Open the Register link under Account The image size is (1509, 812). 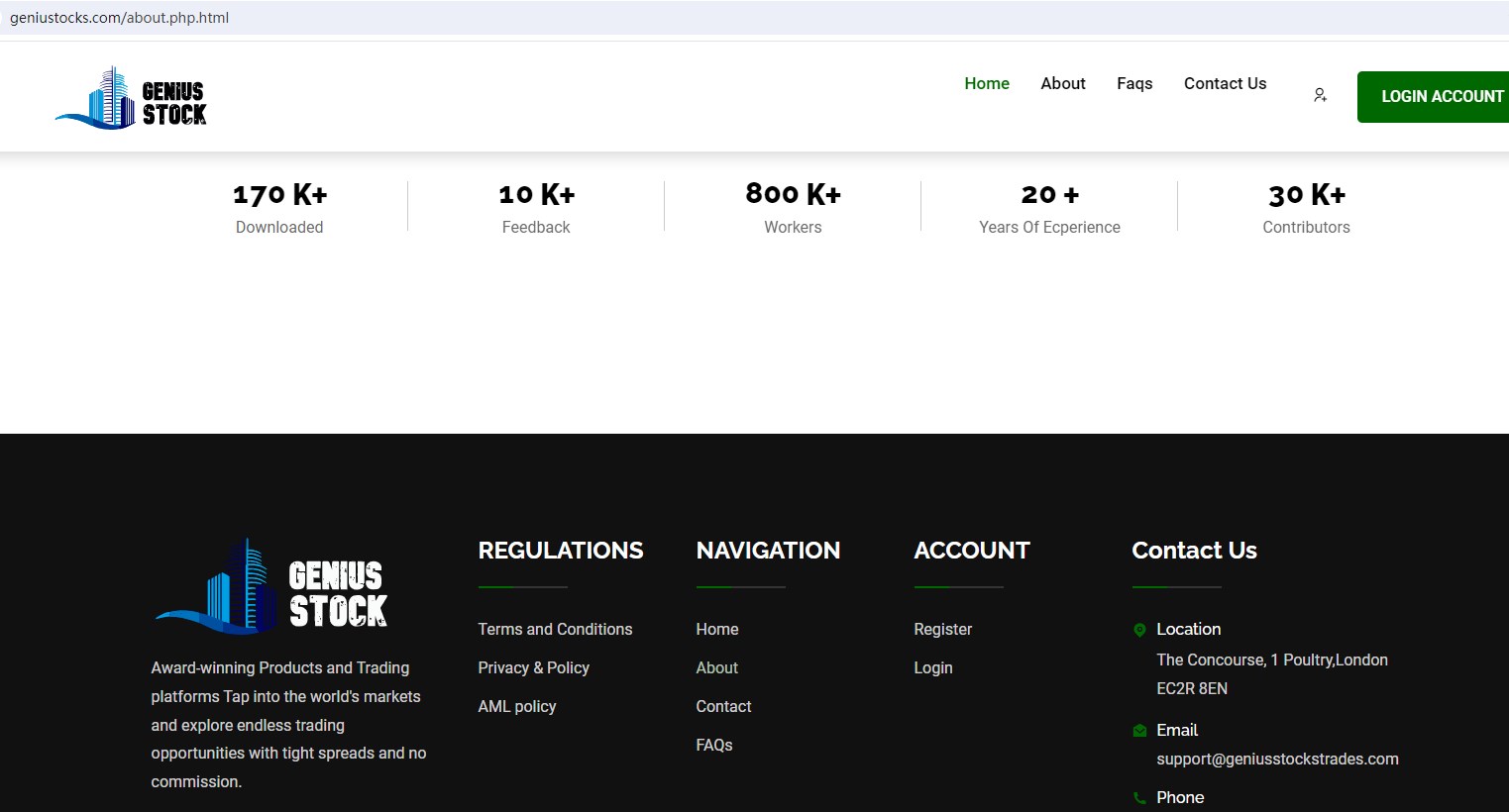(942, 629)
